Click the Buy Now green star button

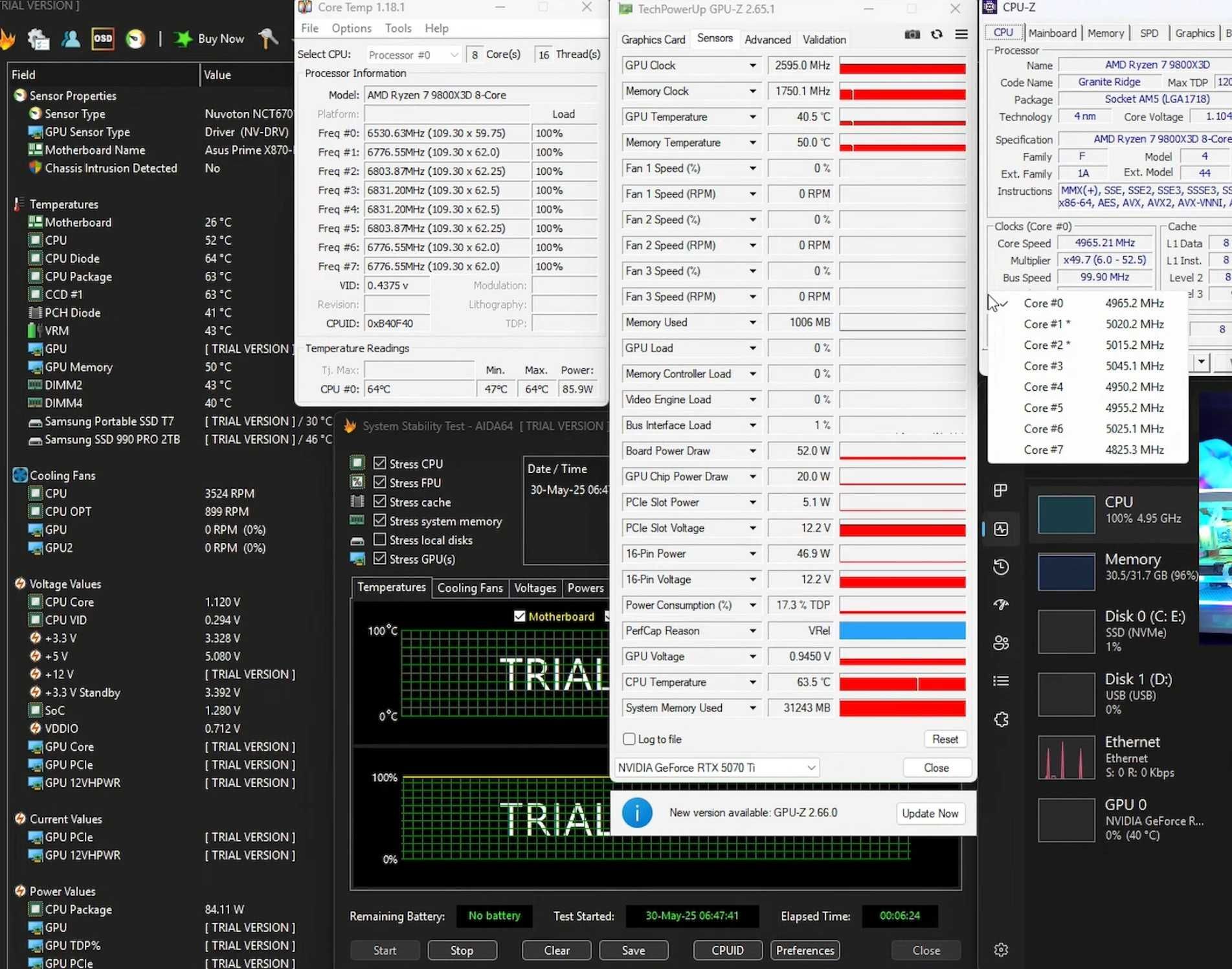point(209,39)
